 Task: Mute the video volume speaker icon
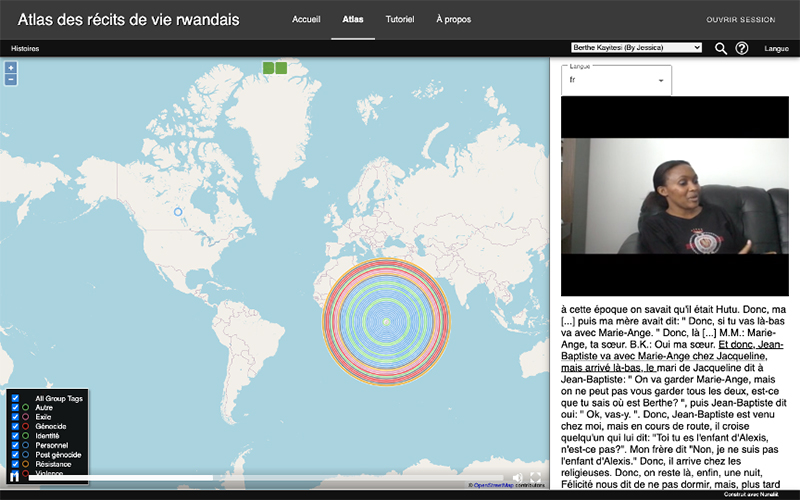(x=517, y=478)
